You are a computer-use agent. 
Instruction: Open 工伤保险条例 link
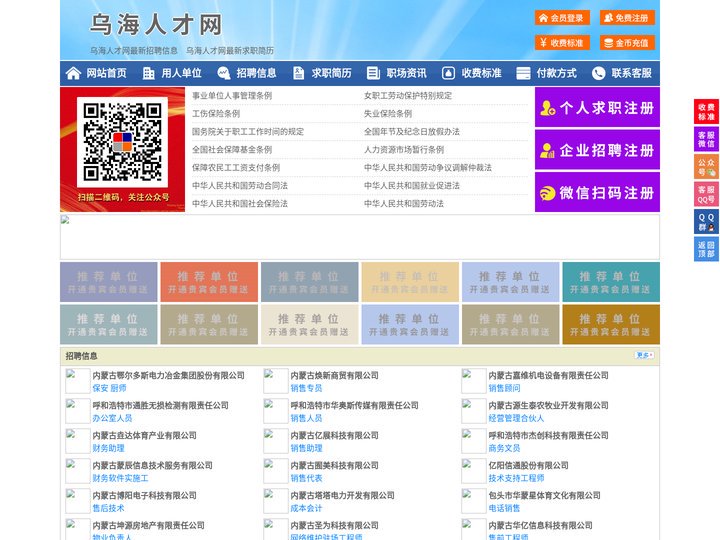tap(216, 113)
